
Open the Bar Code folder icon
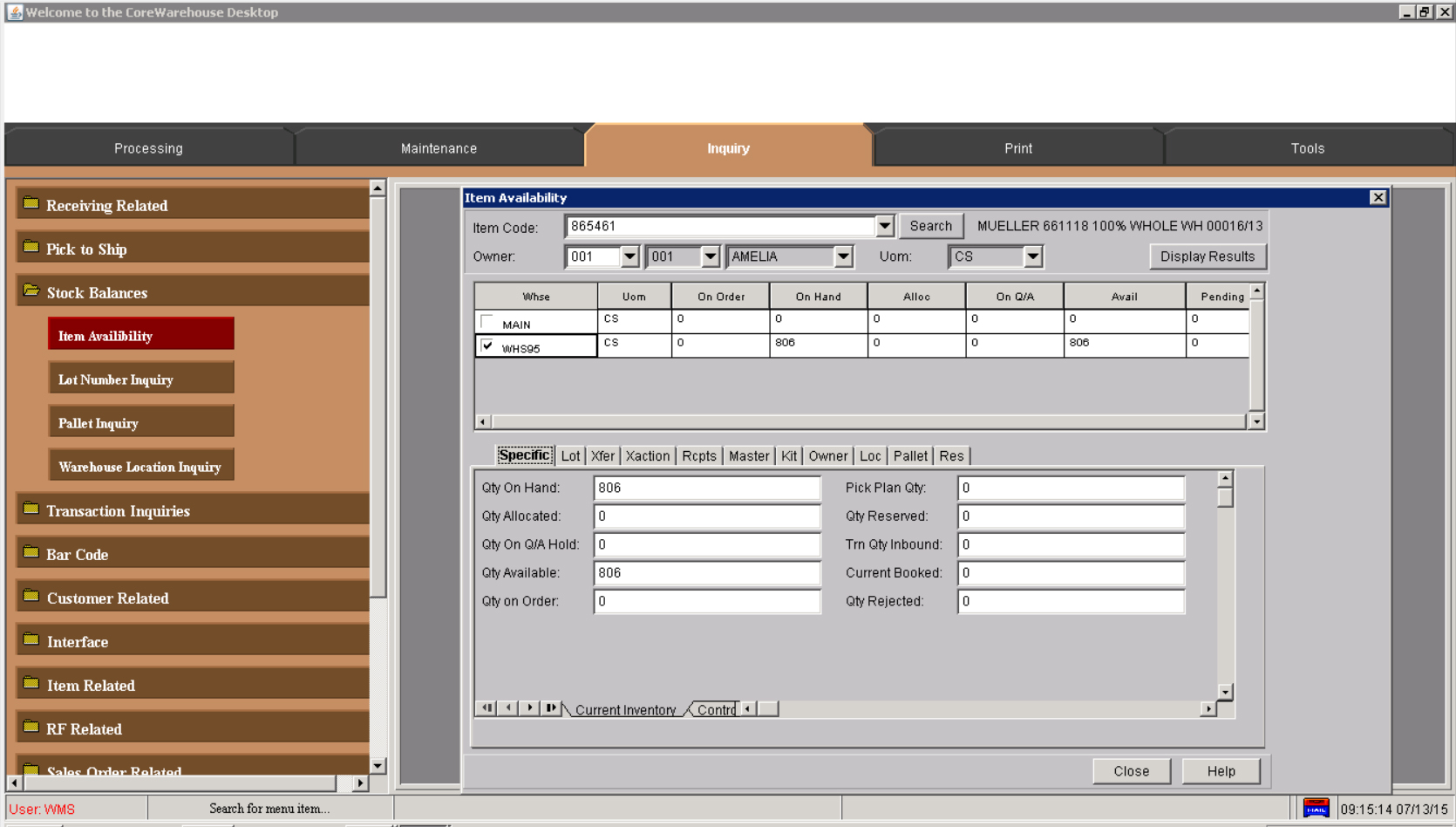click(x=31, y=552)
